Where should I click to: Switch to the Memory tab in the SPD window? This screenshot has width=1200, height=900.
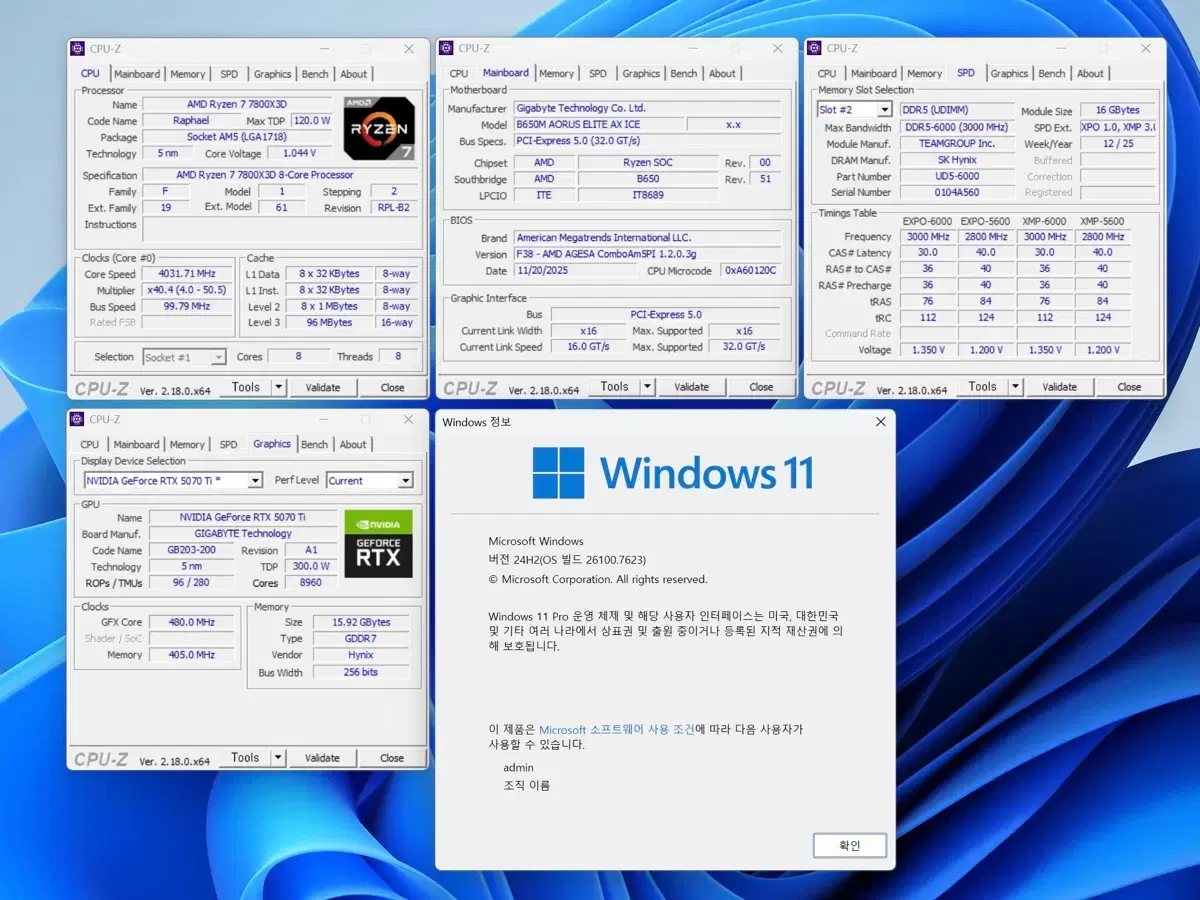[x=924, y=73]
